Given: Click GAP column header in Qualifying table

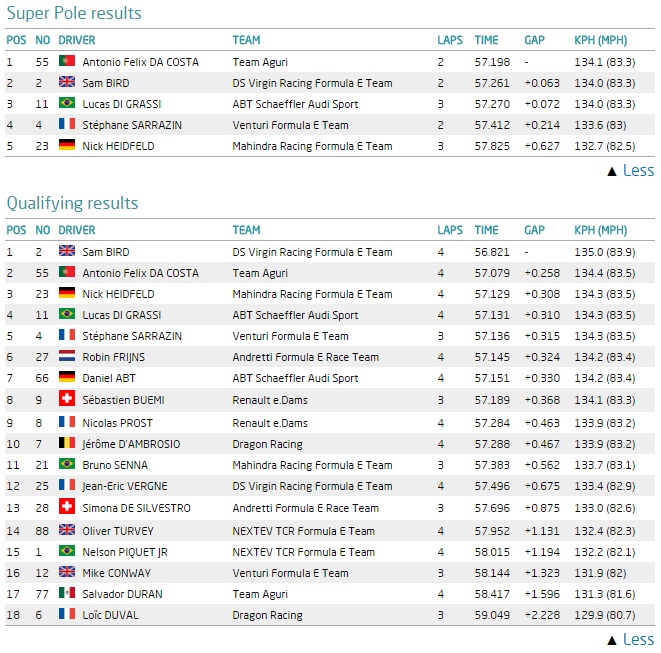Looking at the screenshot, I should click(535, 230).
